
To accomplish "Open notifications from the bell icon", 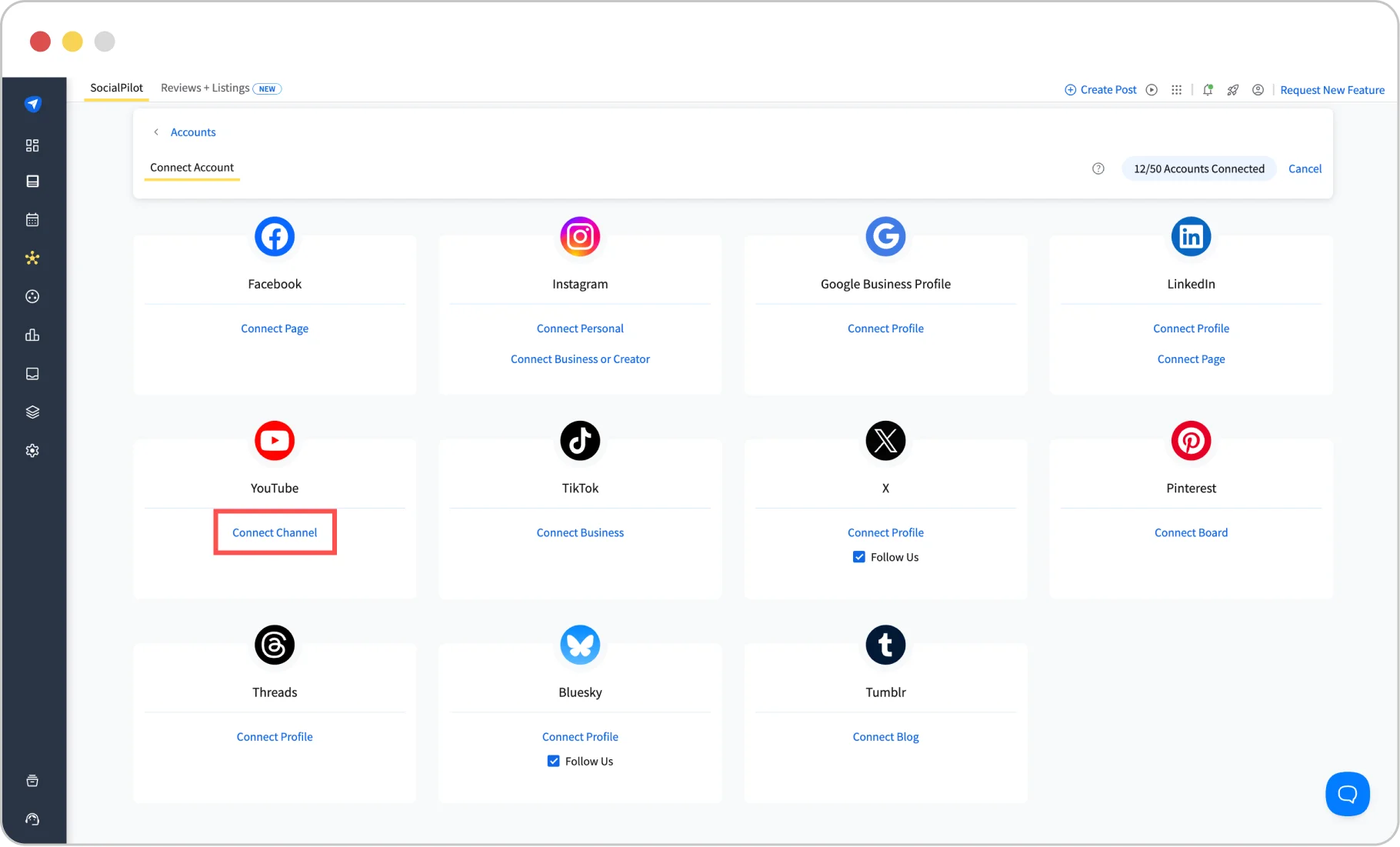I will (x=1207, y=90).
